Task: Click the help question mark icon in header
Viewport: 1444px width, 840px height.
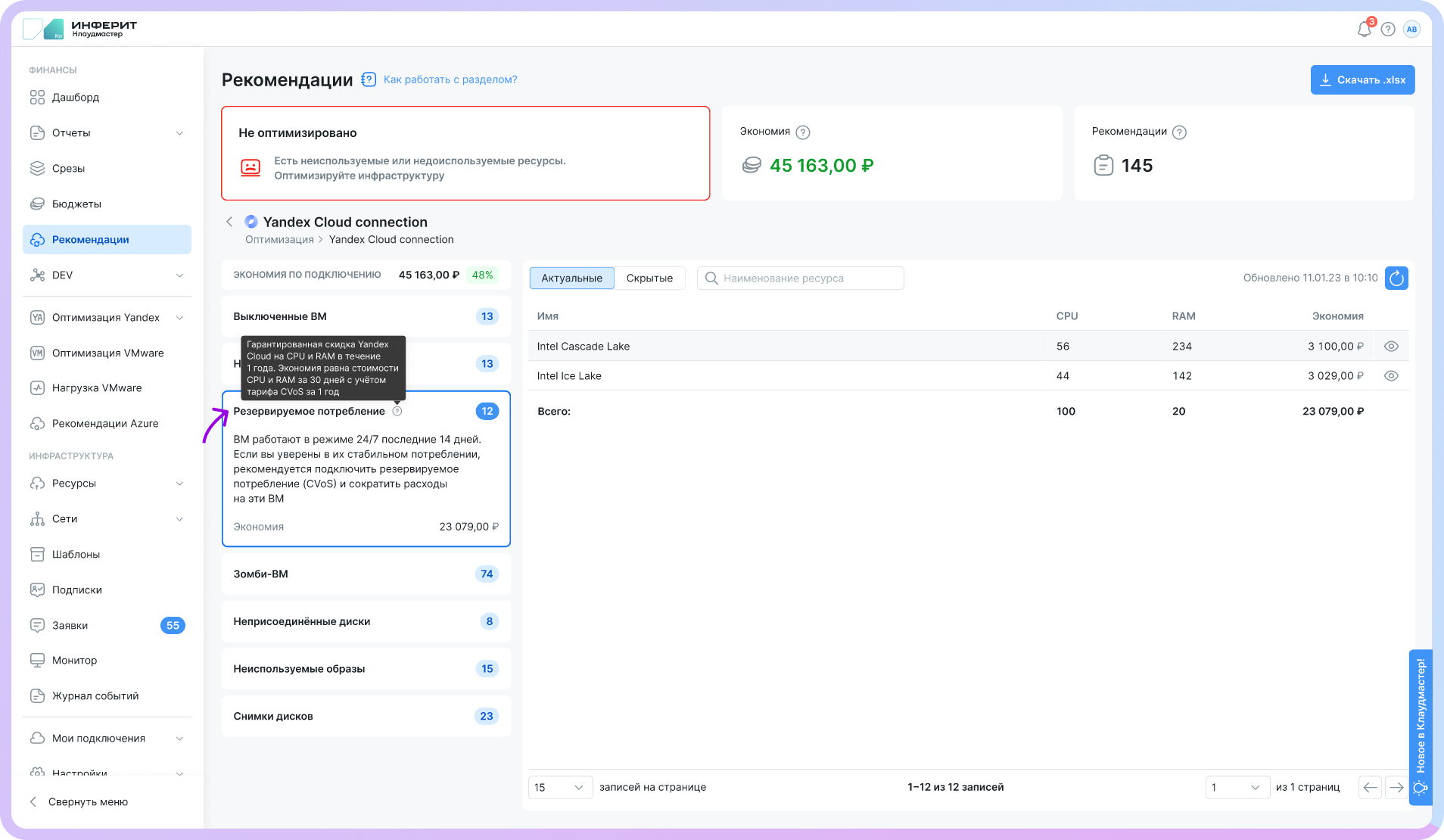Action: coord(1388,30)
